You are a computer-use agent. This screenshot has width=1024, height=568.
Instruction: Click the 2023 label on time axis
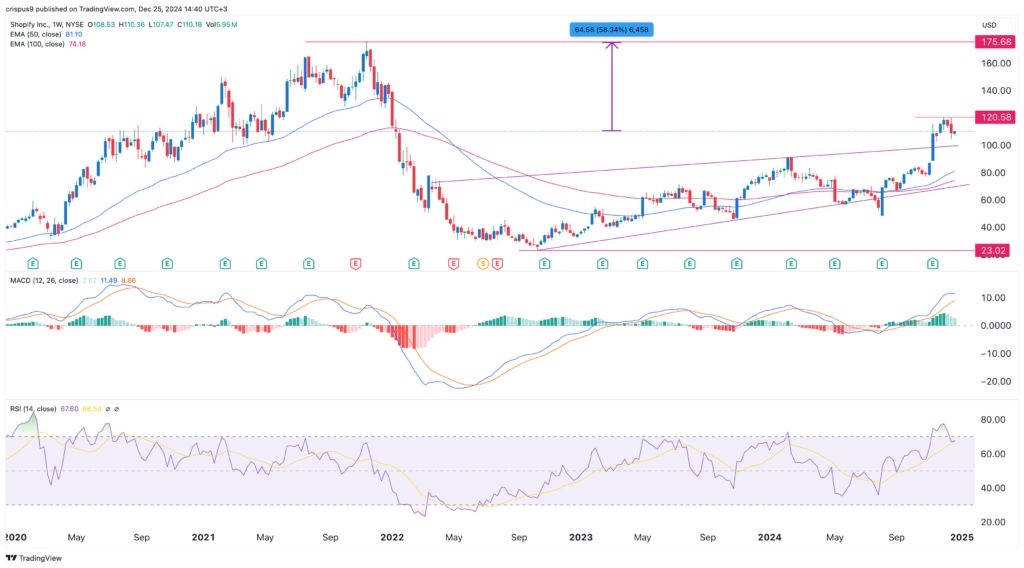pyautogui.click(x=580, y=537)
